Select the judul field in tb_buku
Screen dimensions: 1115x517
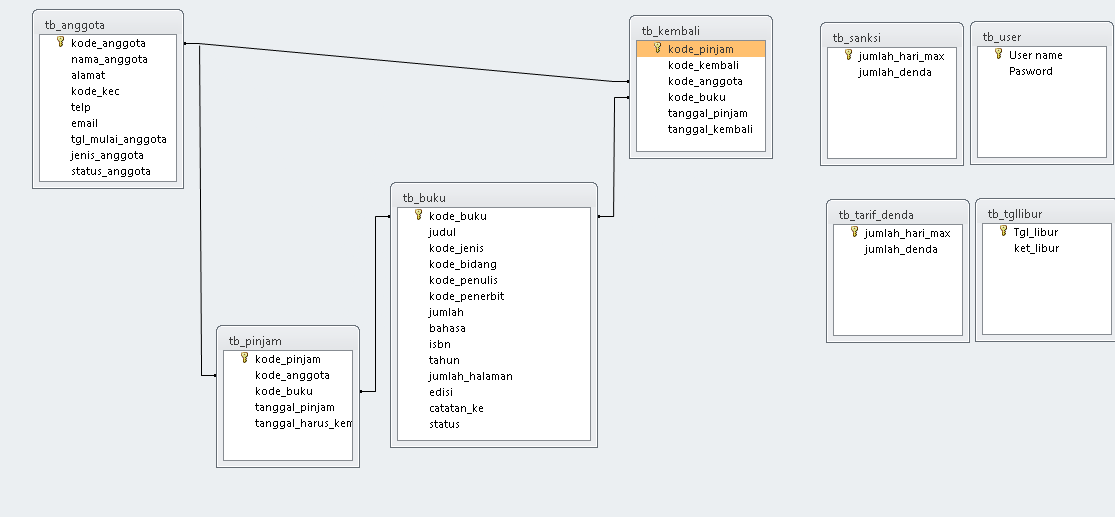tap(442, 232)
